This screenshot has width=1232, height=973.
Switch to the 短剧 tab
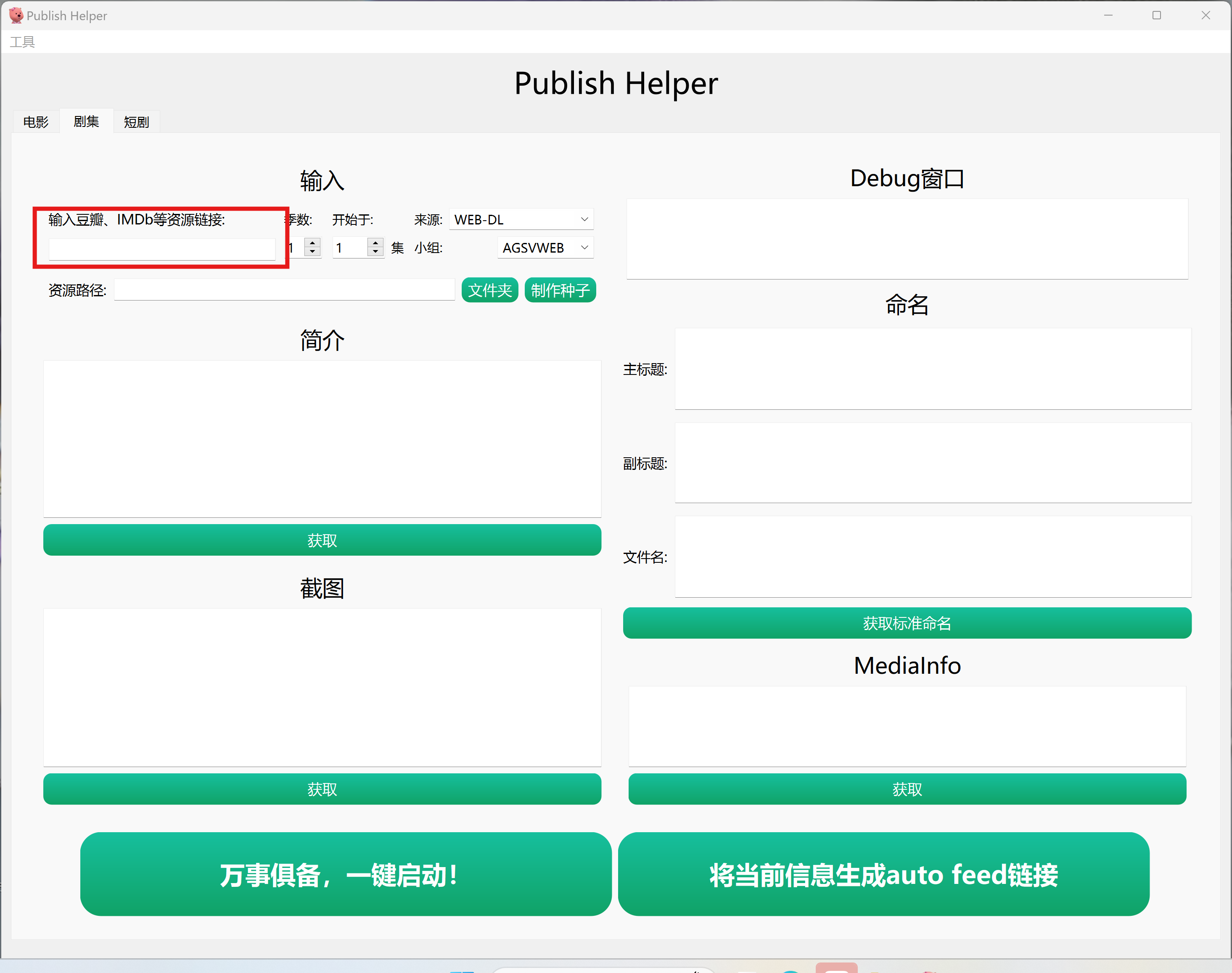pyautogui.click(x=136, y=122)
